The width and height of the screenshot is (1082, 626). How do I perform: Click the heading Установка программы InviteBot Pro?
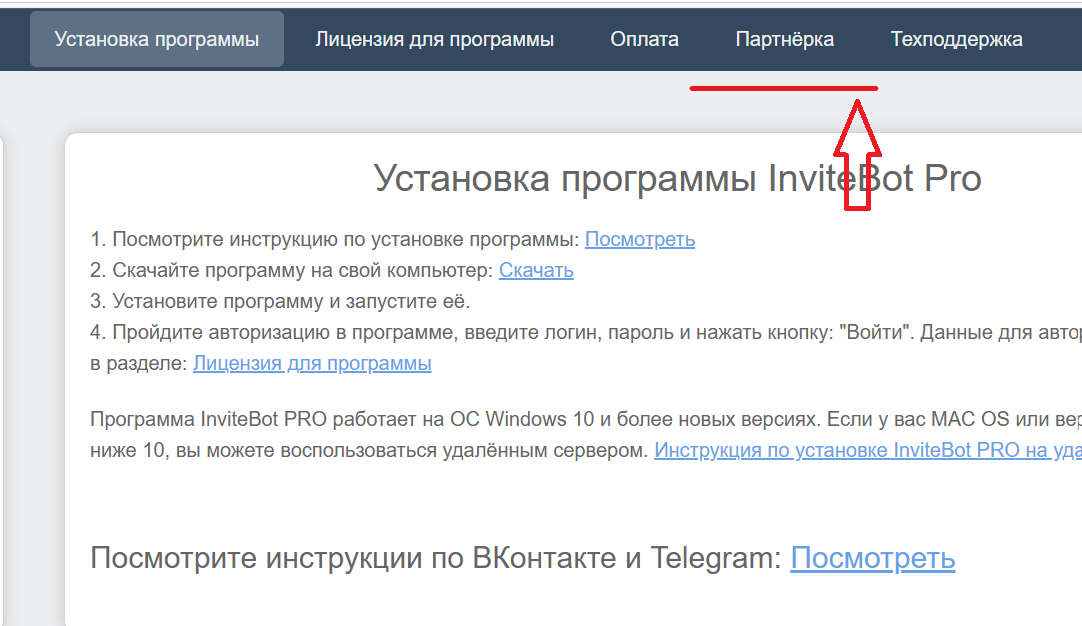[x=677, y=178]
